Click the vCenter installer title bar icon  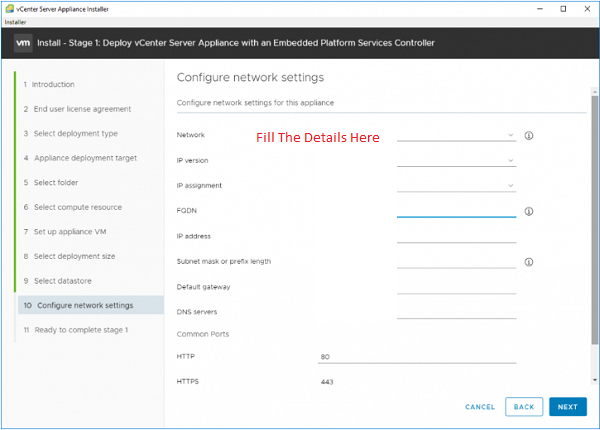(x=10, y=9)
